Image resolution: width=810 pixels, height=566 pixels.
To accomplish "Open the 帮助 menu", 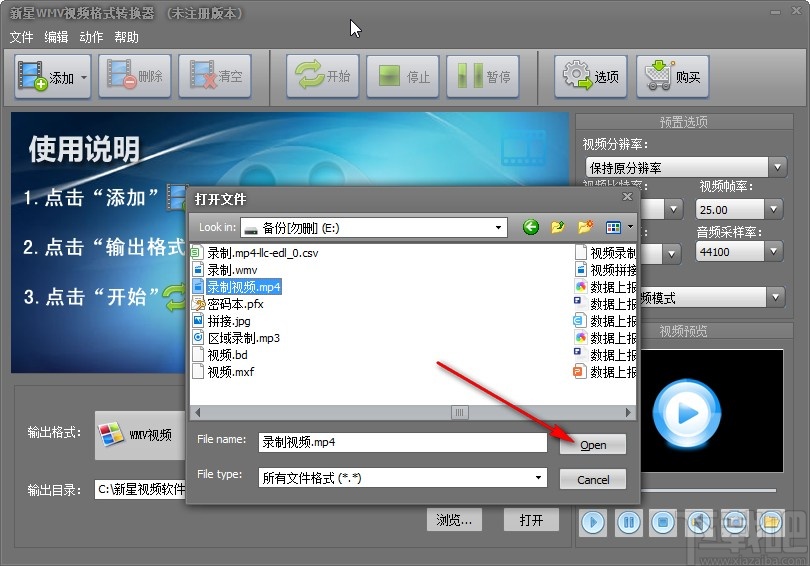I will click(127, 37).
